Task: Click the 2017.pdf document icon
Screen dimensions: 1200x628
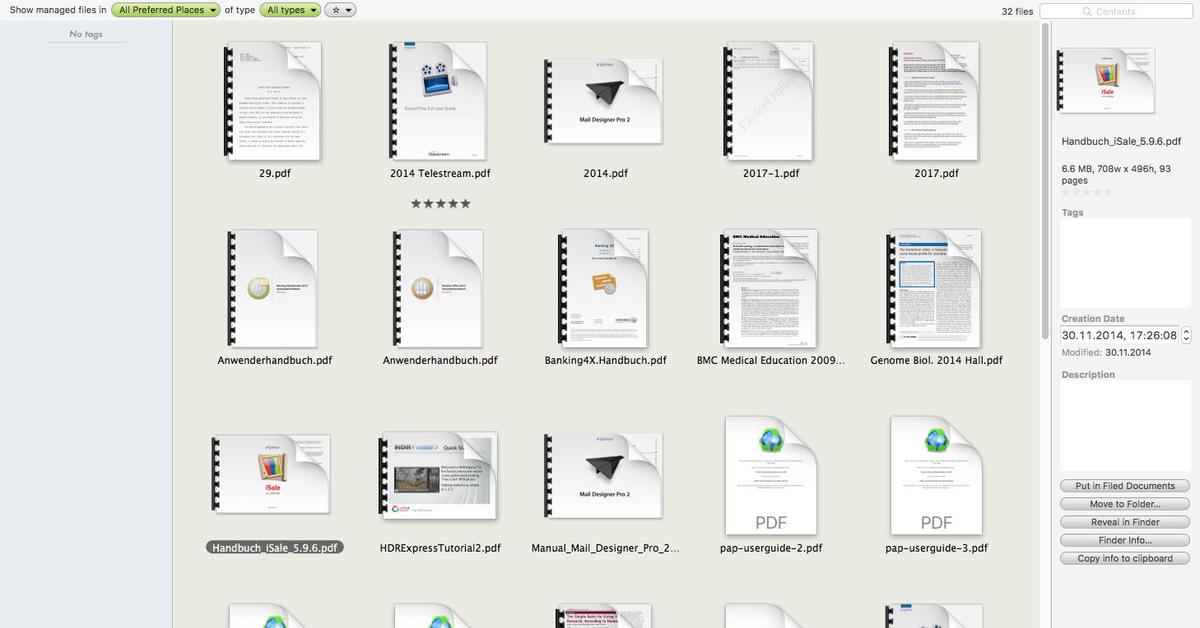Action: coord(936,101)
